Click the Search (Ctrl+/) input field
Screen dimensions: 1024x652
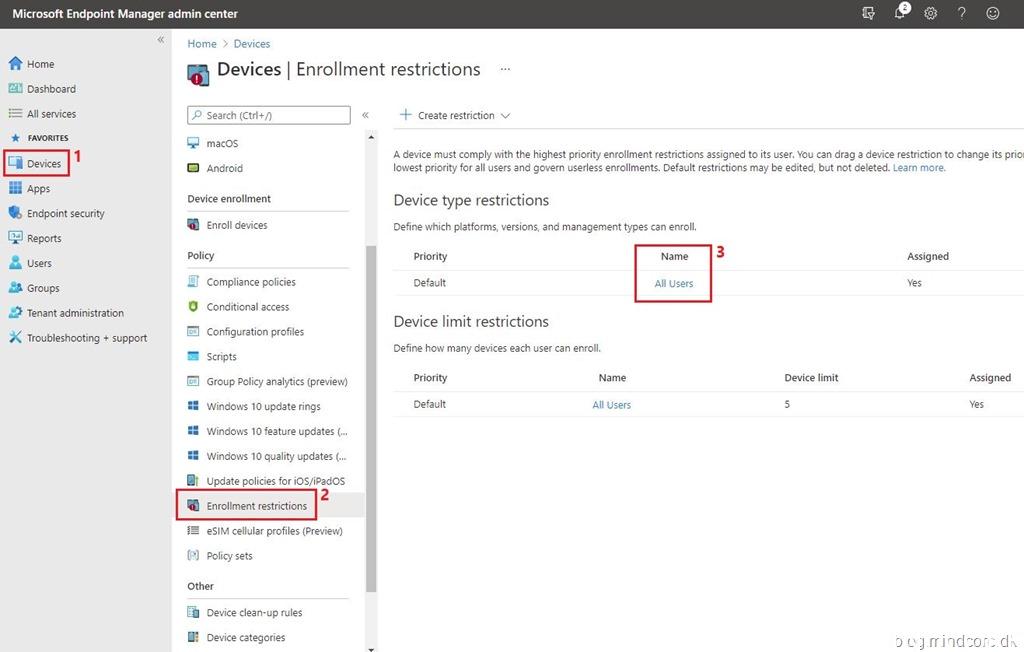(268, 115)
